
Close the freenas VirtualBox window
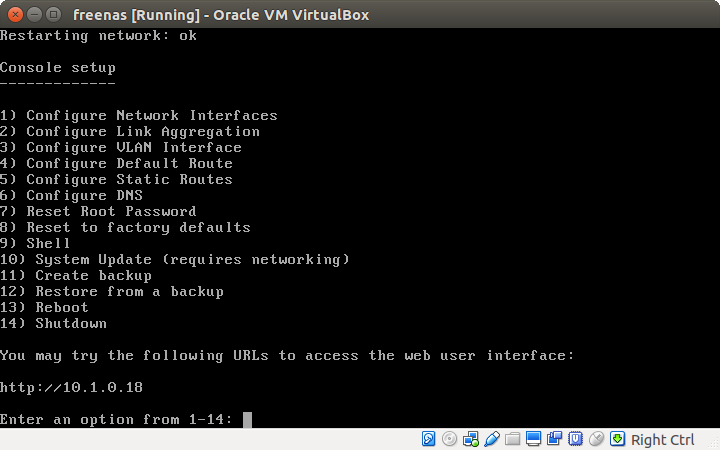(x=15, y=15)
